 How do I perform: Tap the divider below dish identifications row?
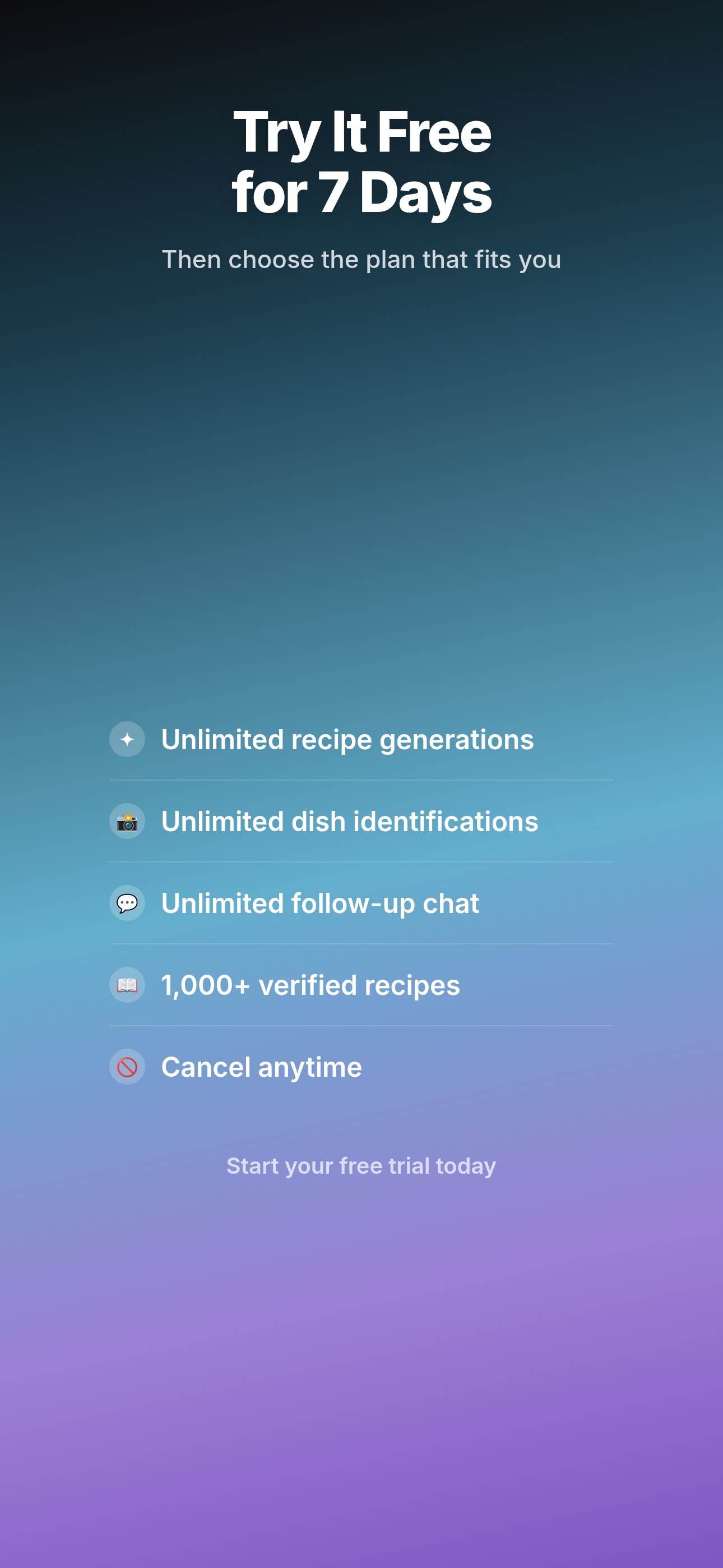click(x=361, y=862)
